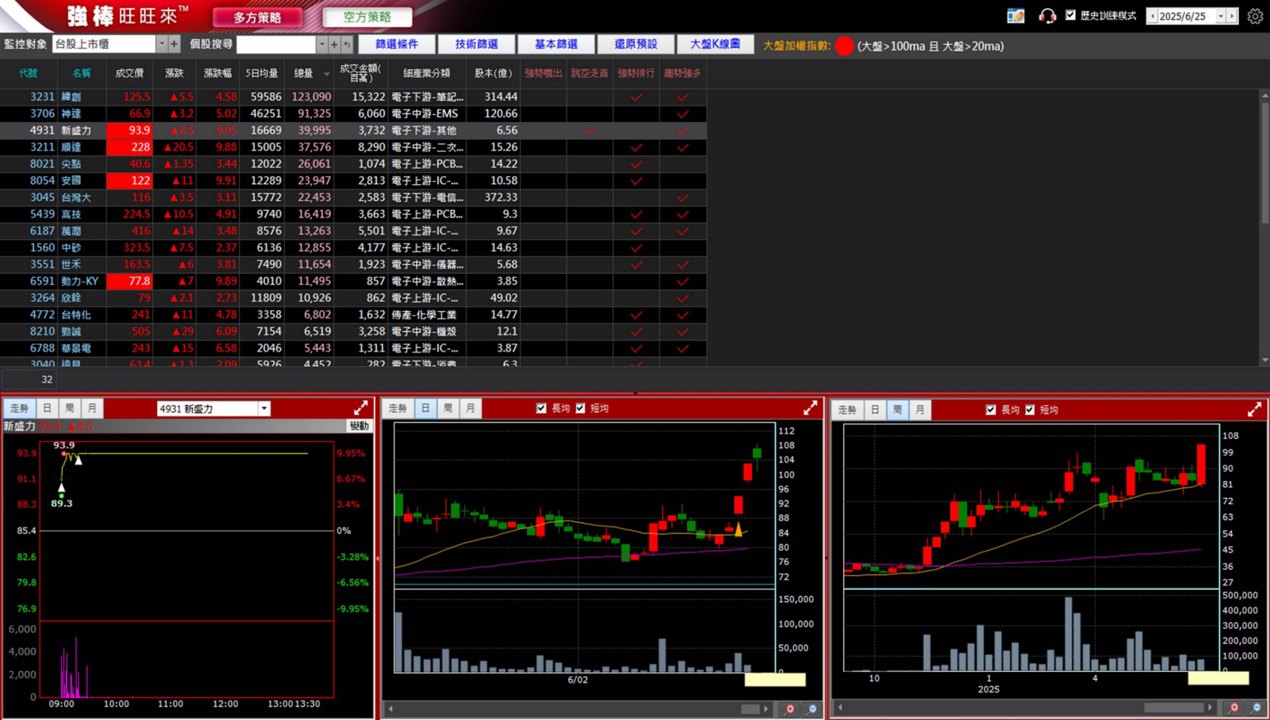This screenshot has width=1270, height=720.
Task: Click the small arrow icon after 個股搜尋 plus
Action: [x=347, y=44]
